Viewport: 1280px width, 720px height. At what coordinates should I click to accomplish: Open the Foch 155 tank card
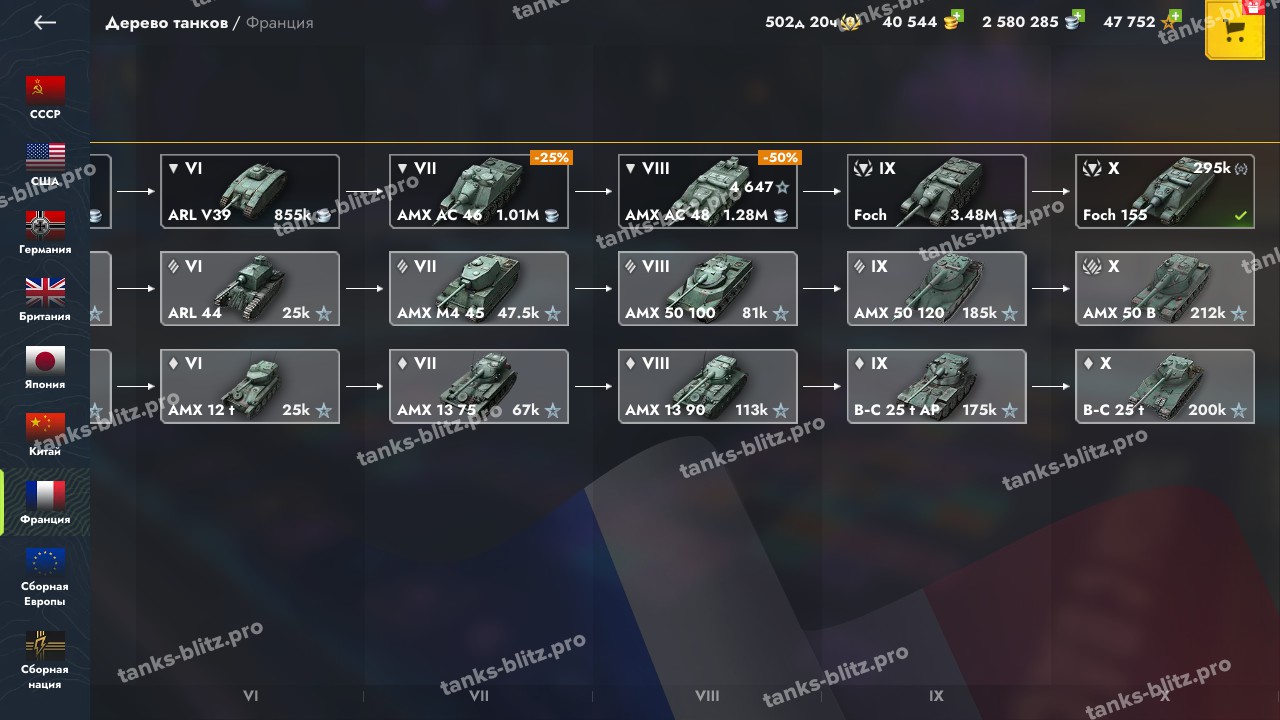1164,191
